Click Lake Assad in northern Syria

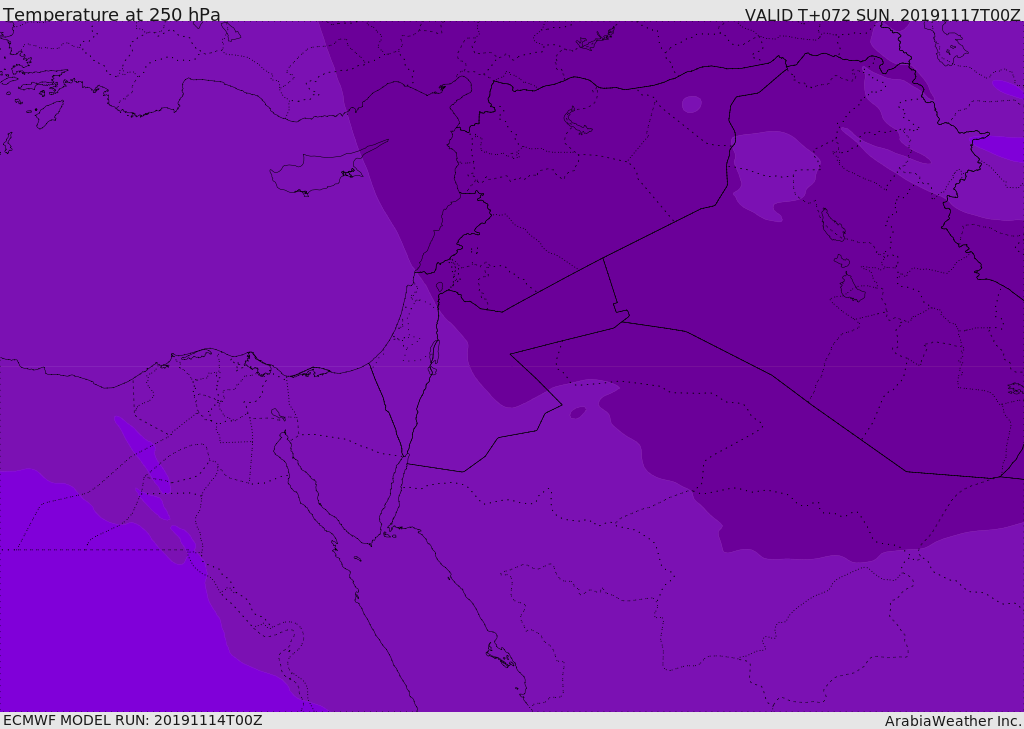tap(578, 120)
